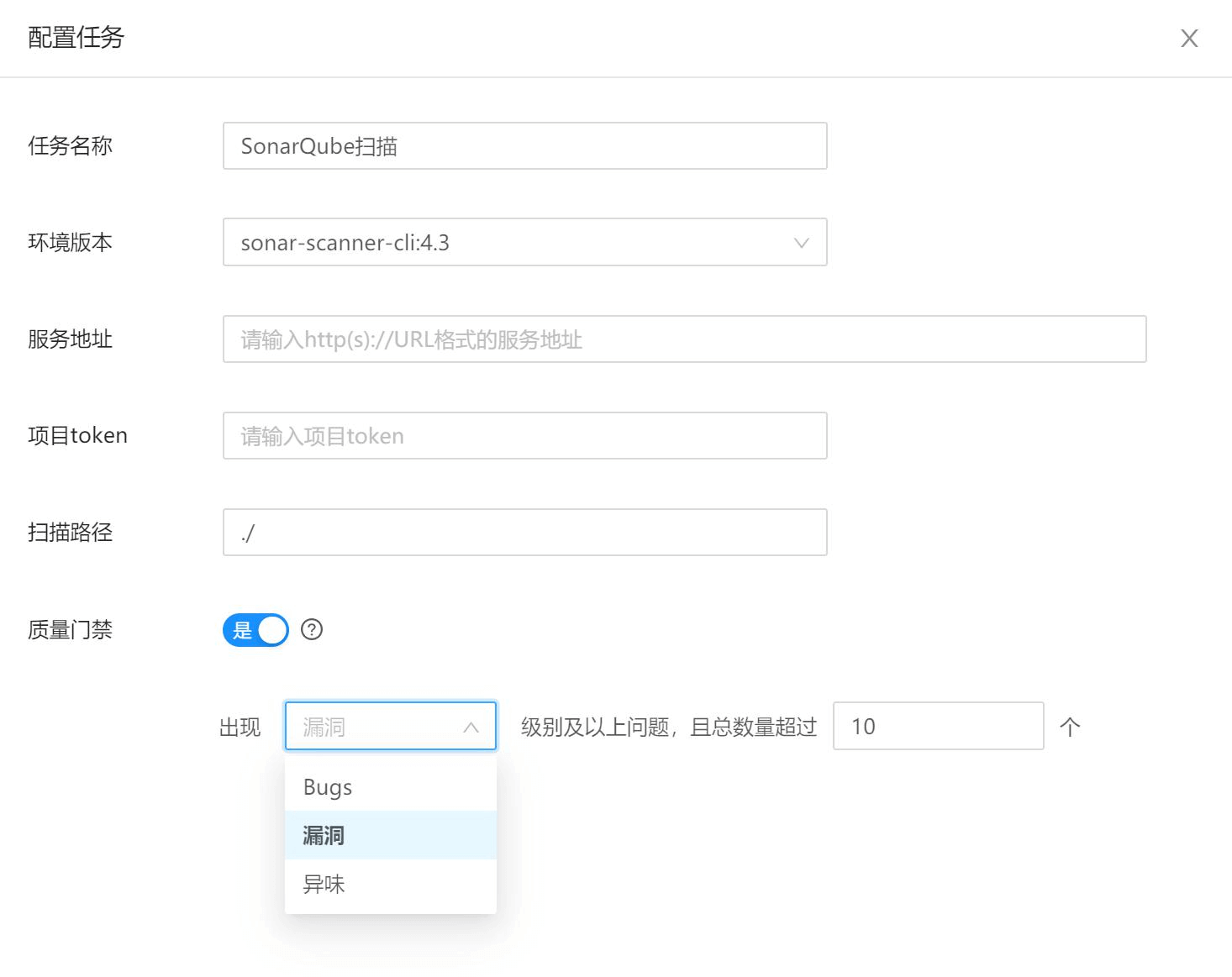Screen dimensions: 1232x977
Task: Click the 项目token input box
Action: pos(524,435)
